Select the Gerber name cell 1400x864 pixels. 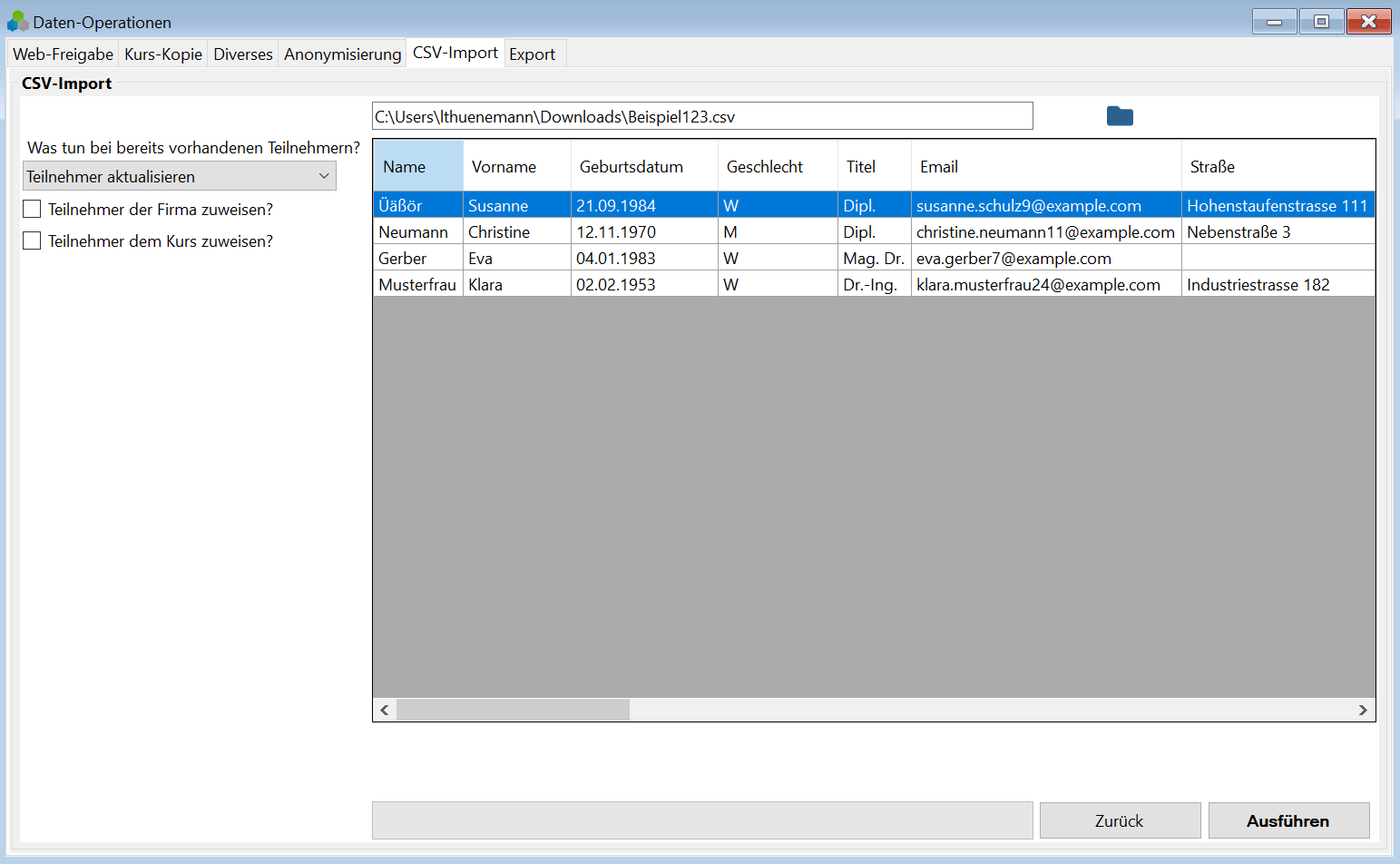coord(418,258)
